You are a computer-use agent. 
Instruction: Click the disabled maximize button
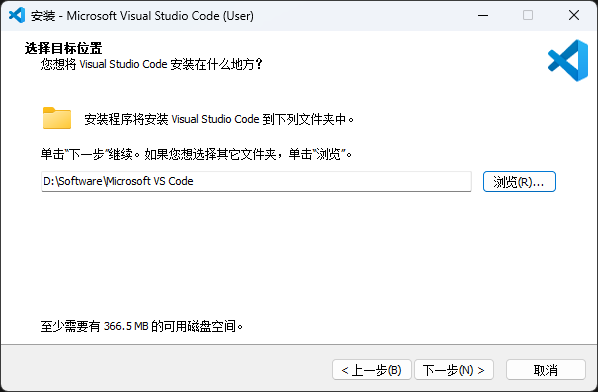[528, 16]
